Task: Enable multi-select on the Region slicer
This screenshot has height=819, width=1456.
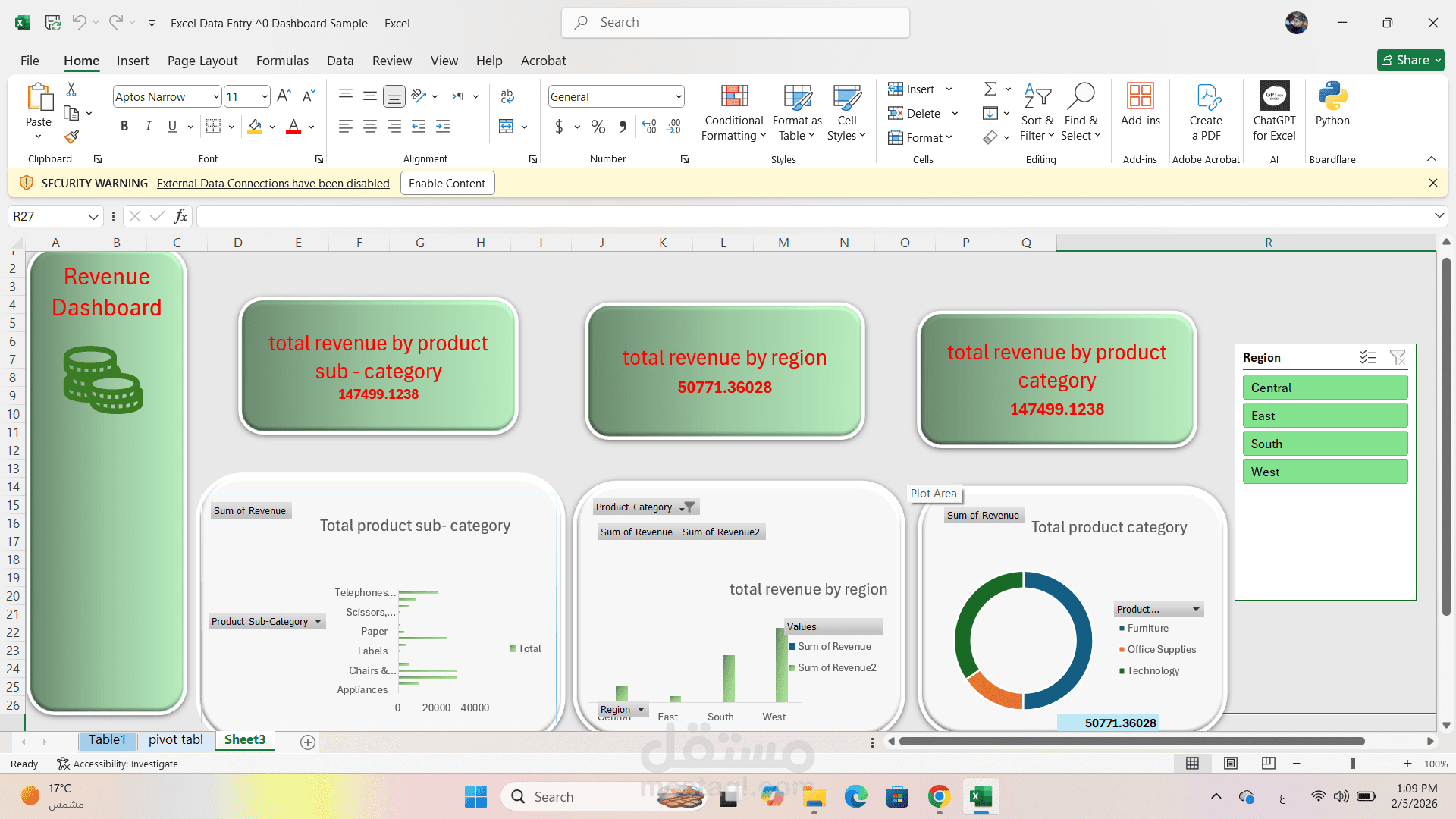Action: (x=1368, y=357)
